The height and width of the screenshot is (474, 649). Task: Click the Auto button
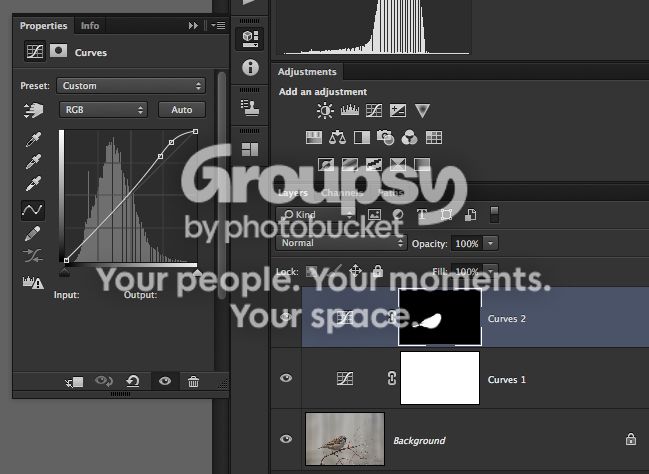[x=182, y=110]
